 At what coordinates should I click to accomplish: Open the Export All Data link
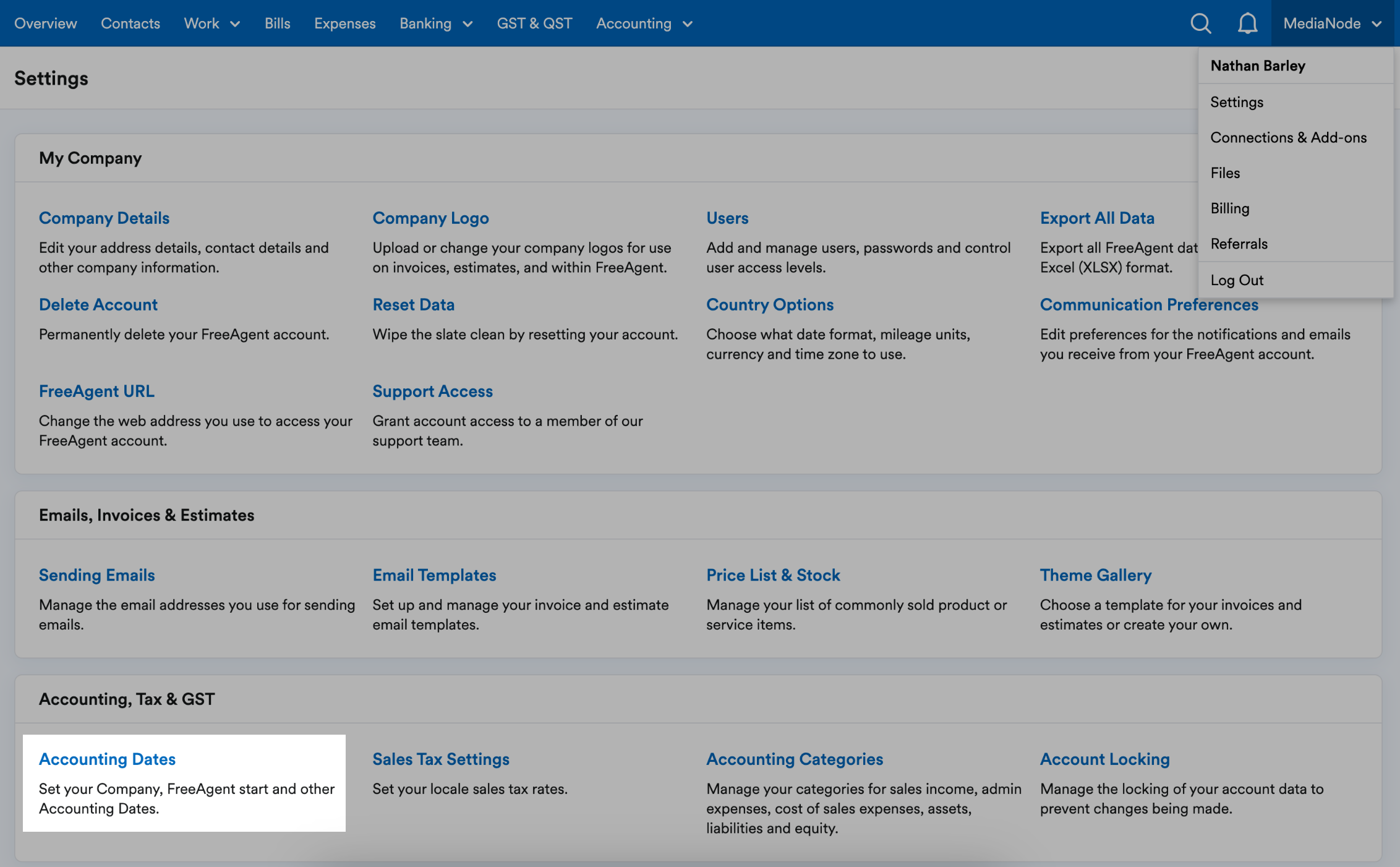point(1097,218)
